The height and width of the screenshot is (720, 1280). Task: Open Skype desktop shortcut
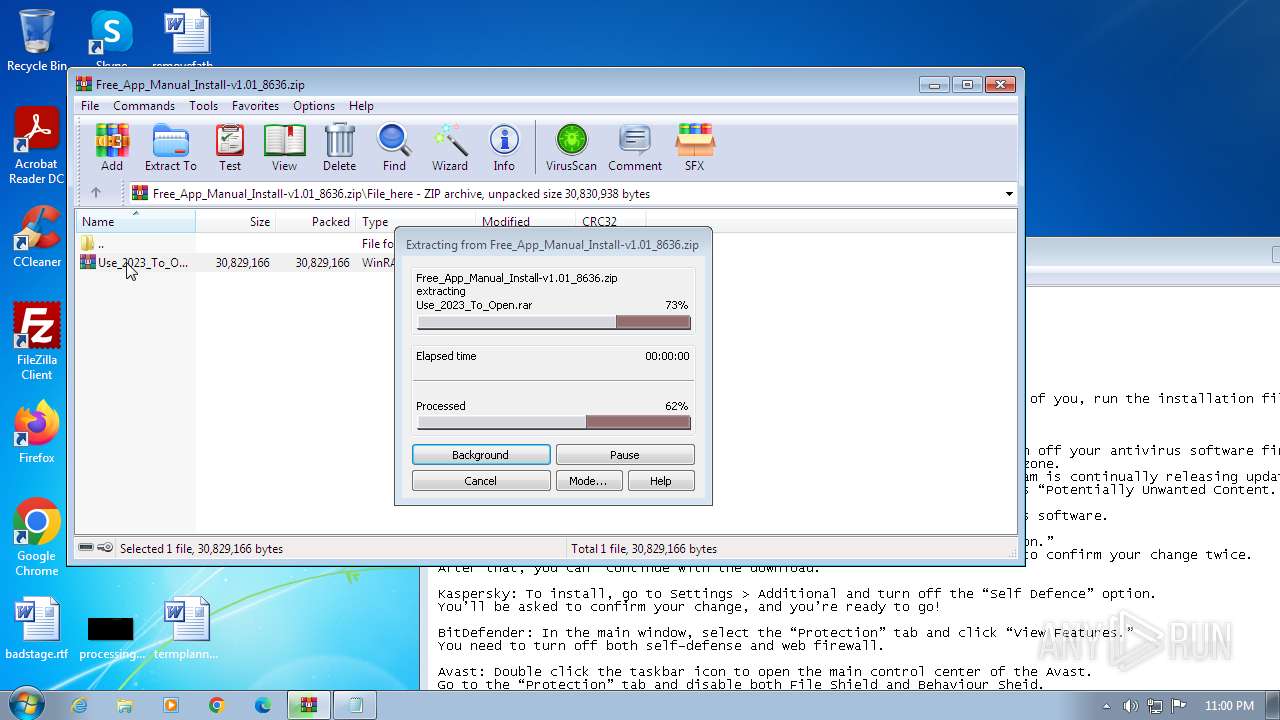(111, 40)
